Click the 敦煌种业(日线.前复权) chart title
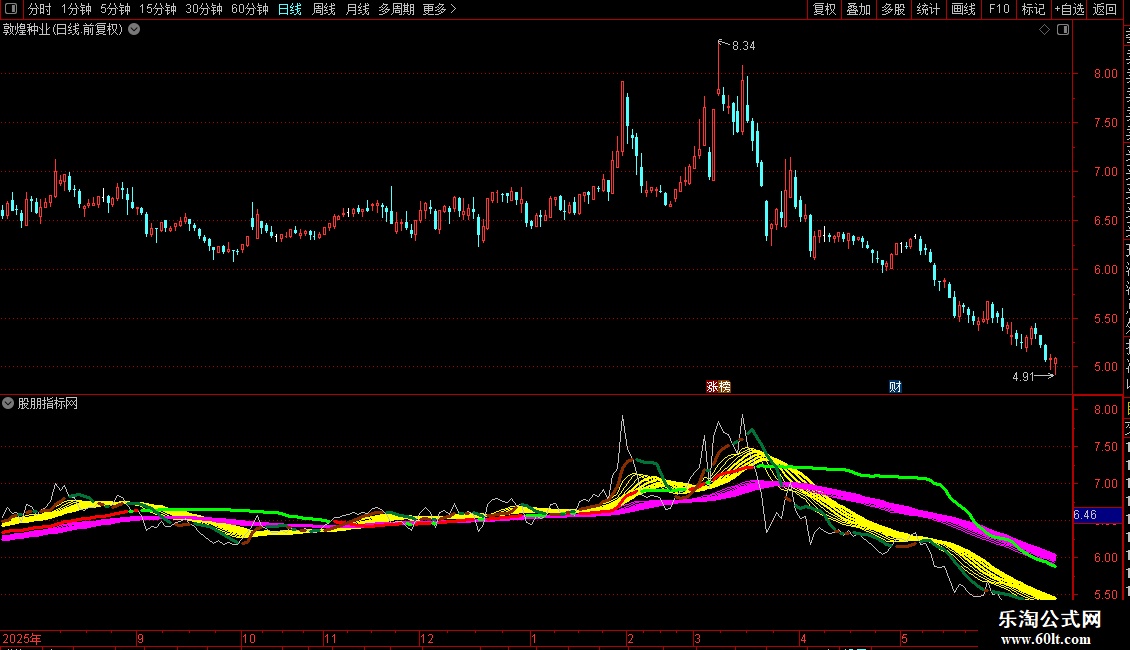The height and width of the screenshot is (650, 1130). [63, 30]
